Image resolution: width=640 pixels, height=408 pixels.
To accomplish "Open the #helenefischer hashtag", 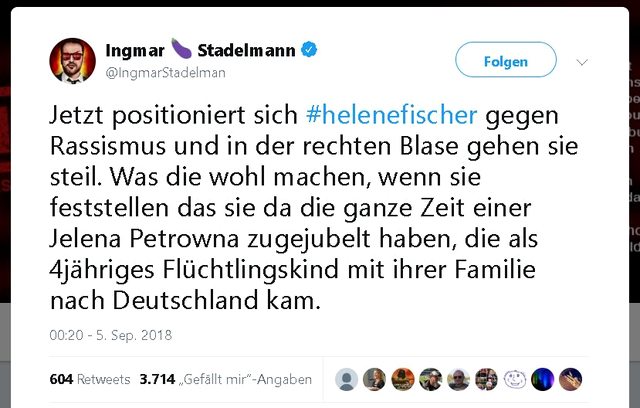I will click(x=391, y=115).
